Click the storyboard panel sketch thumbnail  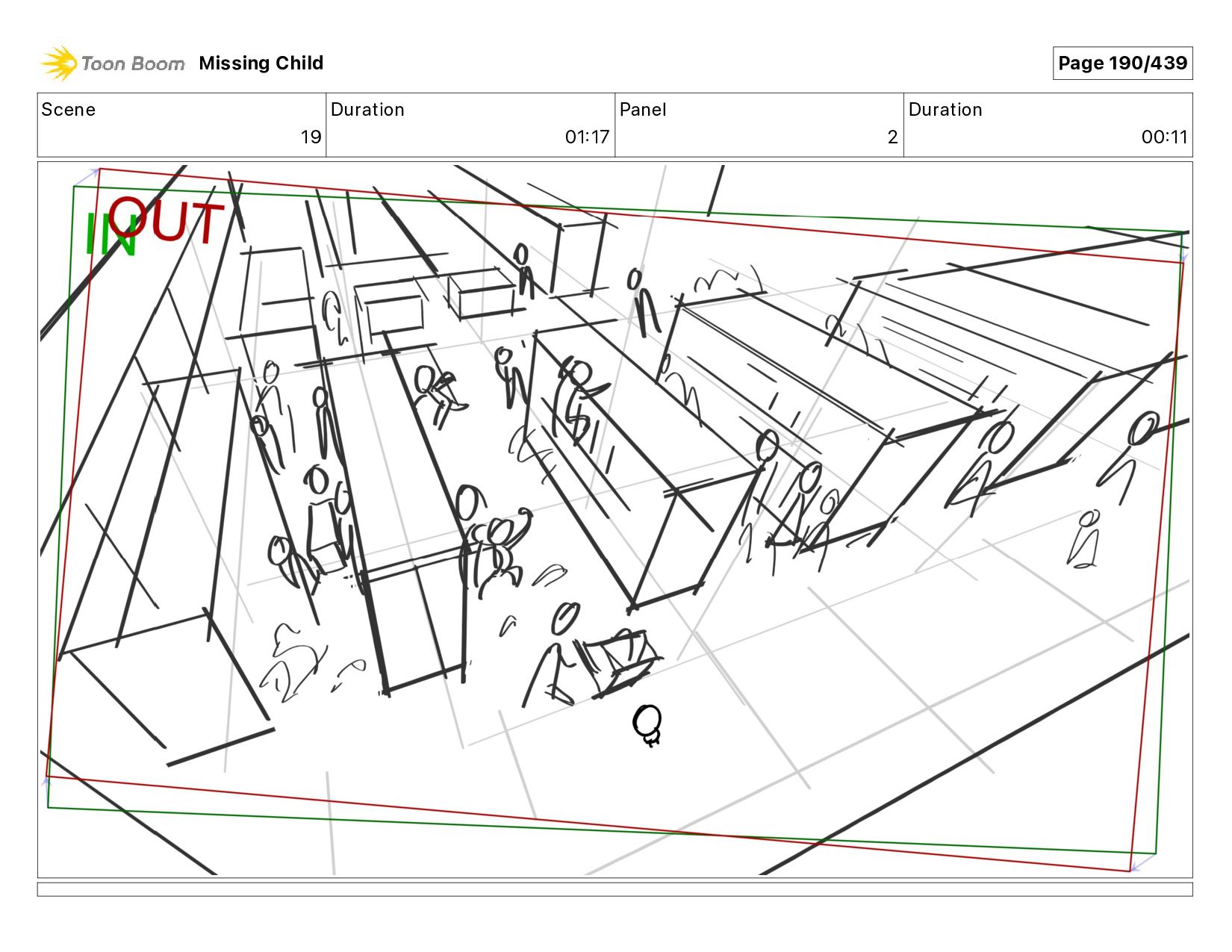615,520
